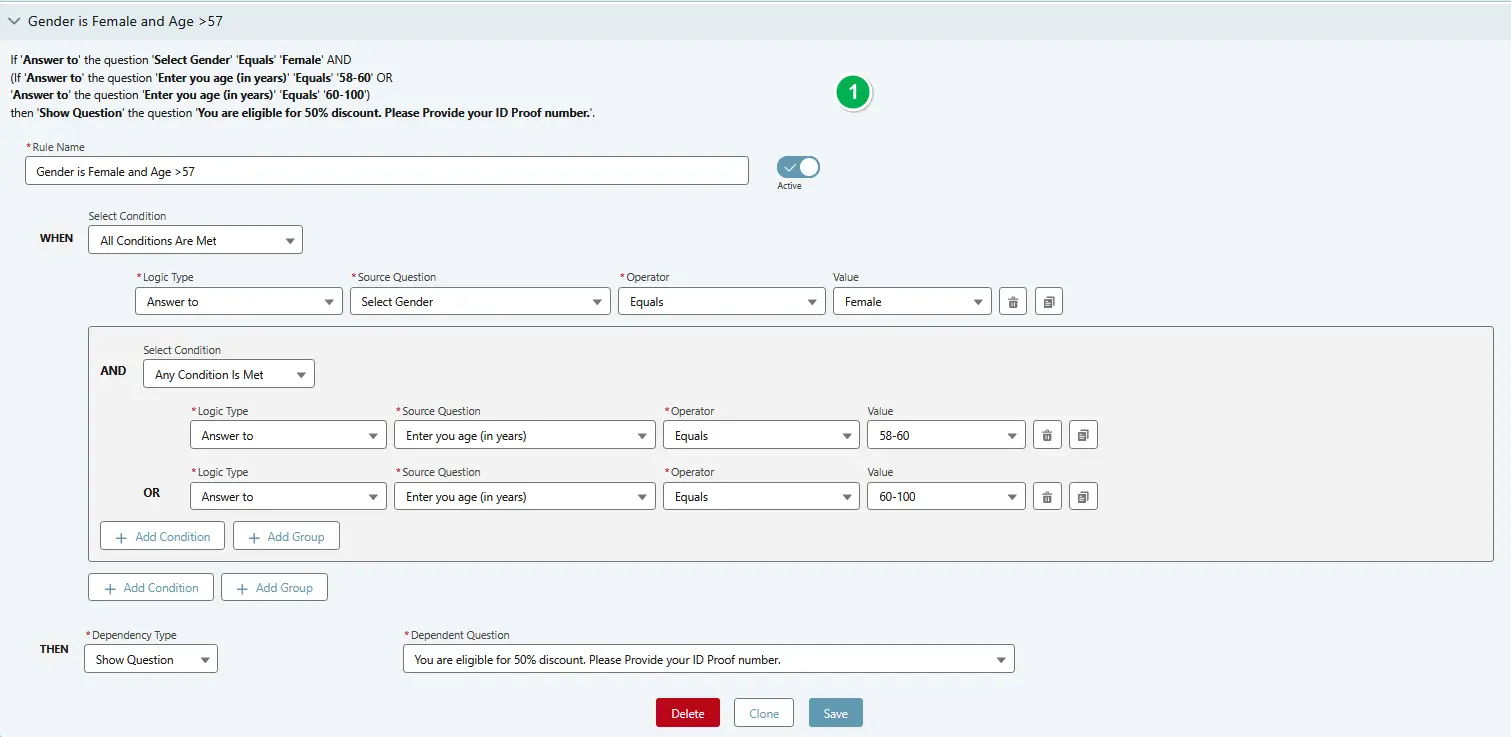1511x737 pixels.
Task: Open the Source Question dropdown showing Select Gender
Action: (479, 301)
